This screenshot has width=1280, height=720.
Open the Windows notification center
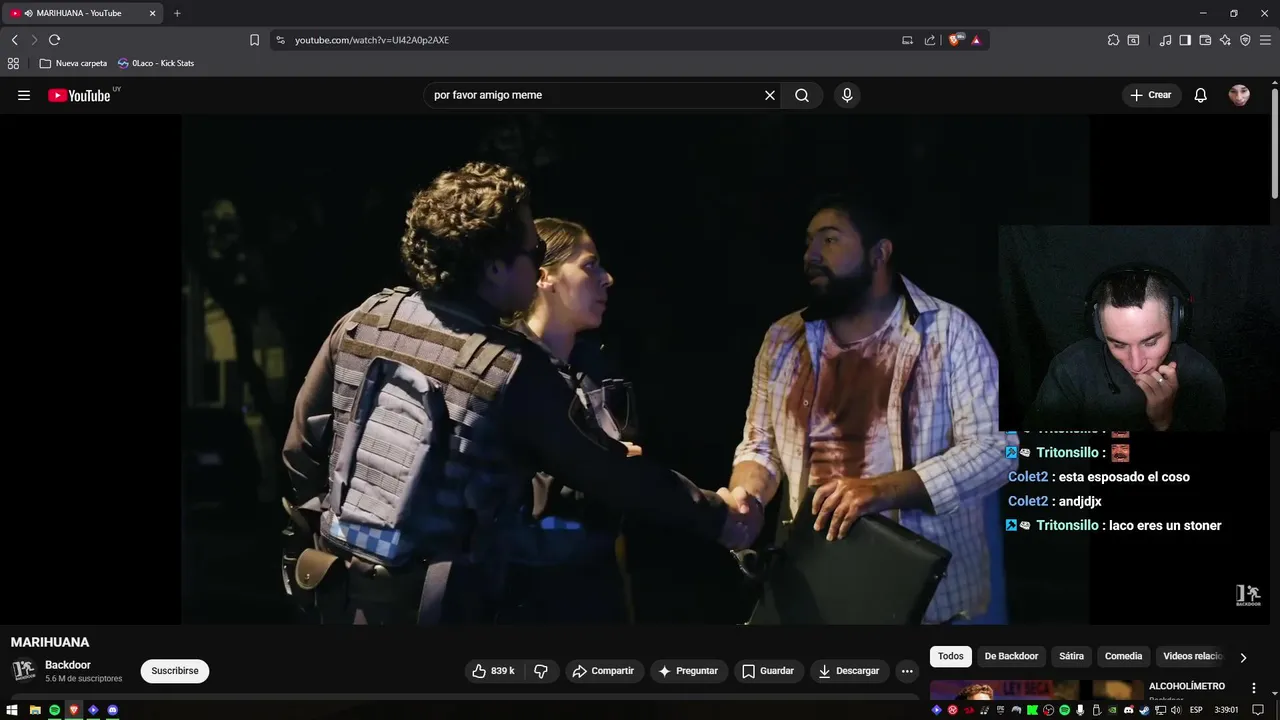click(1258, 710)
